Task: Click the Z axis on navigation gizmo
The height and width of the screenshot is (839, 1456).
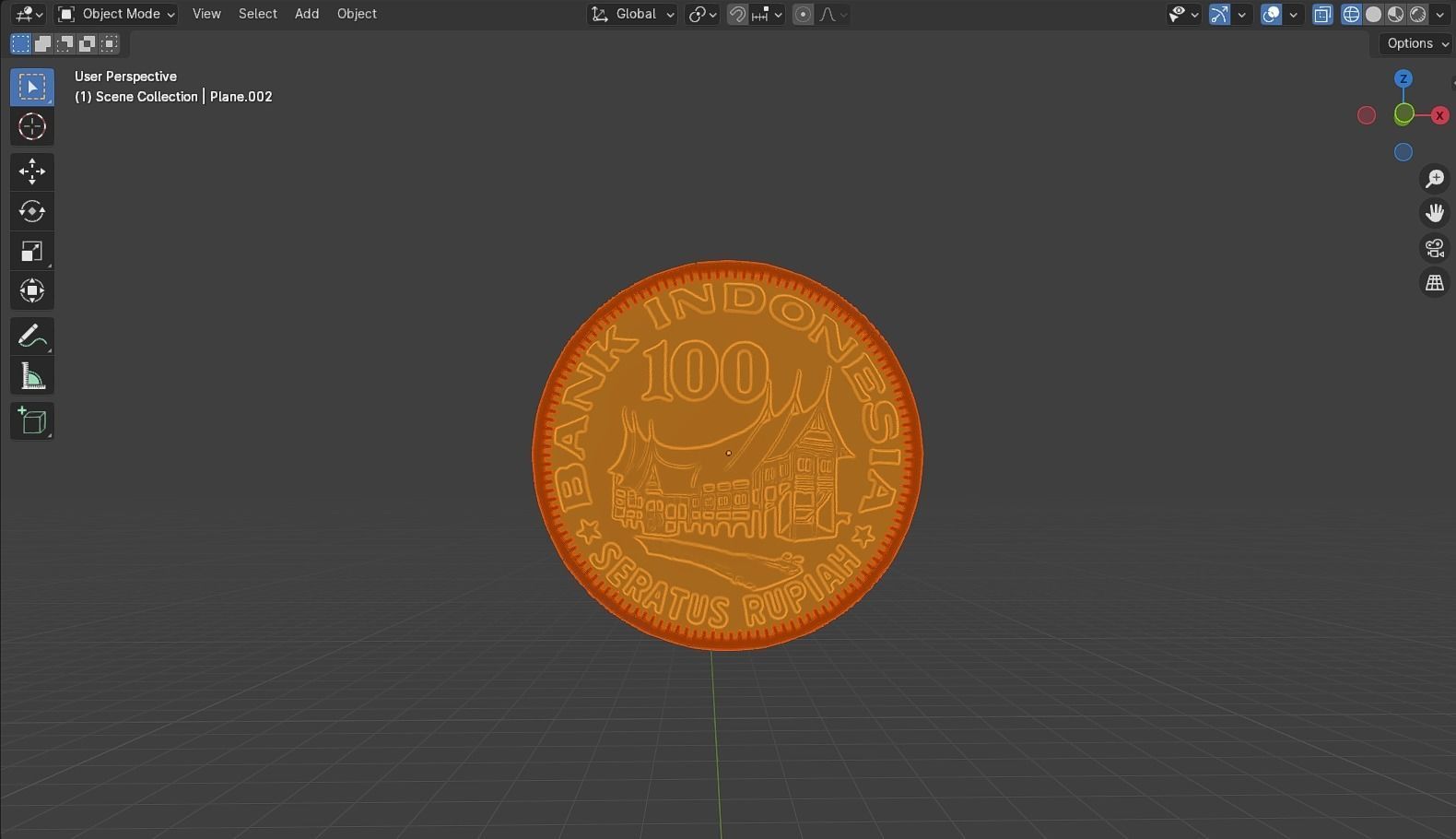Action: pos(1403,78)
